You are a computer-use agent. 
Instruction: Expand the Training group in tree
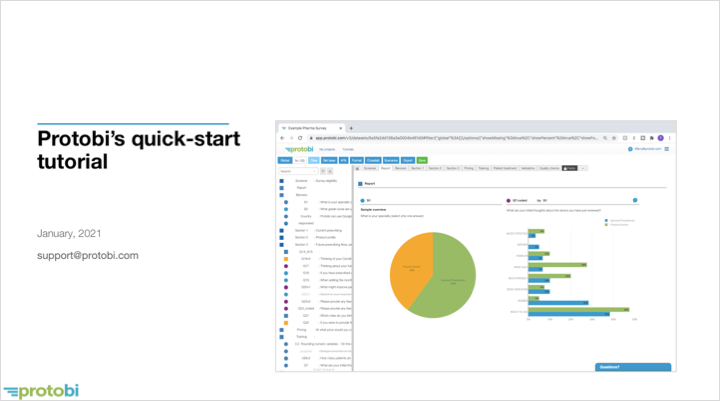(283, 336)
